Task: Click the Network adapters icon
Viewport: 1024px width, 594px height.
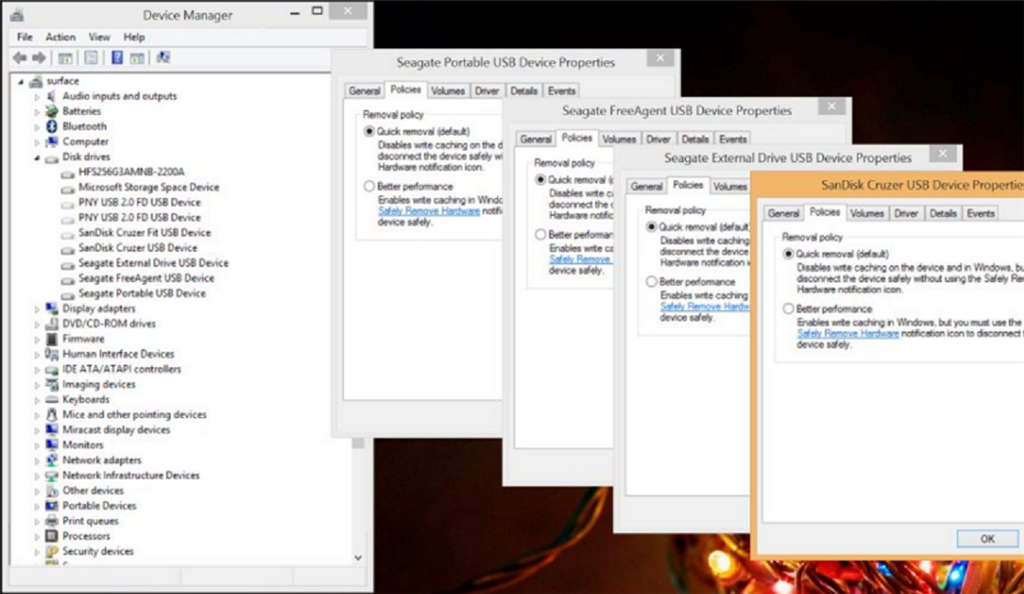Action: (x=52, y=460)
